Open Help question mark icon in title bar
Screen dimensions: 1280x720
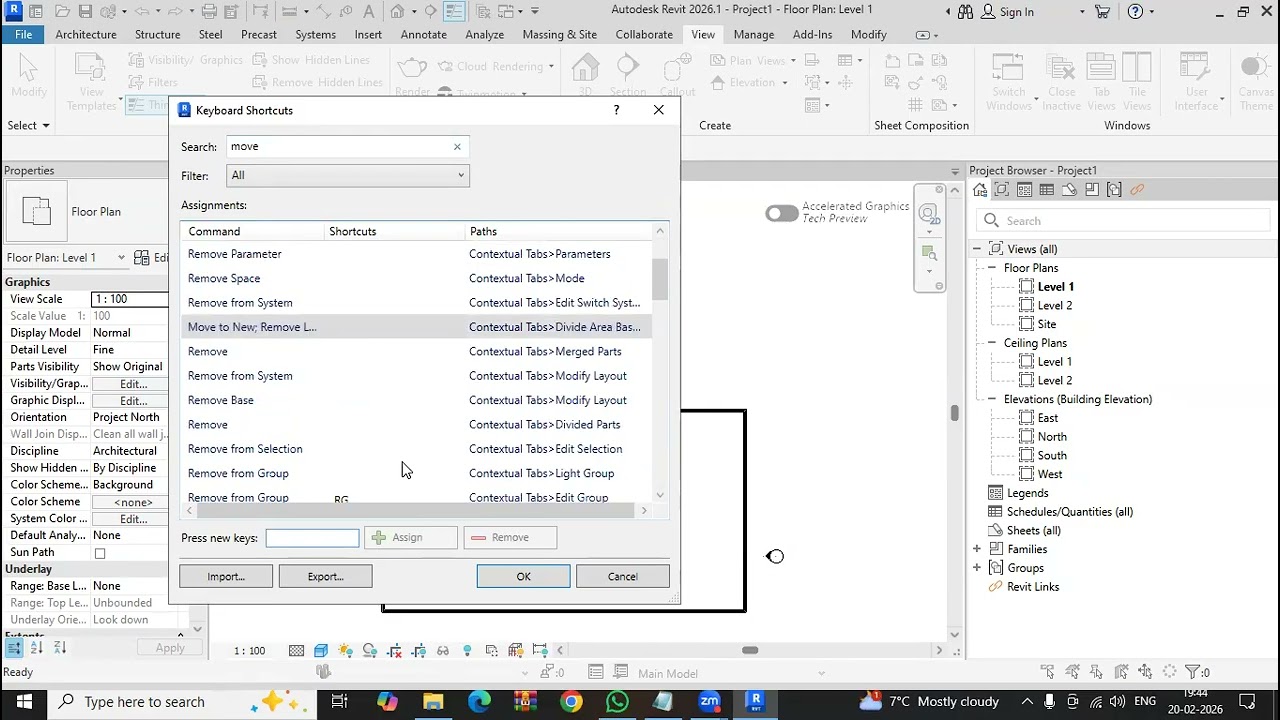click(x=1135, y=12)
